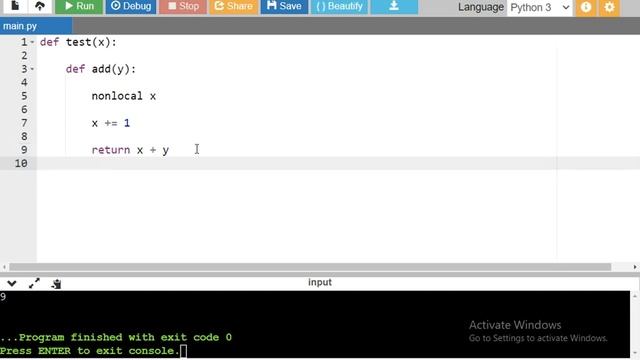Click the upload file icon
Screen dimensions: 640x360
pyautogui.click(x=40, y=6)
